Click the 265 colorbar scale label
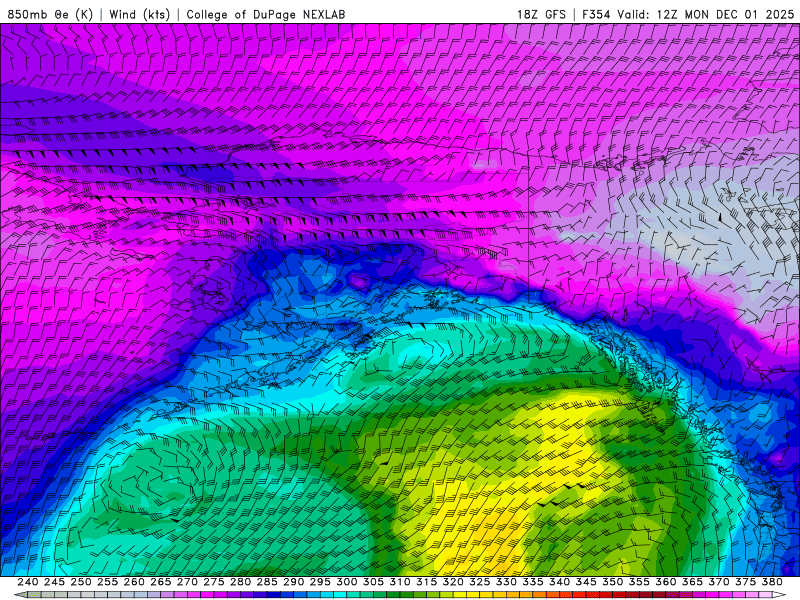800x600 pixels. (161, 582)
